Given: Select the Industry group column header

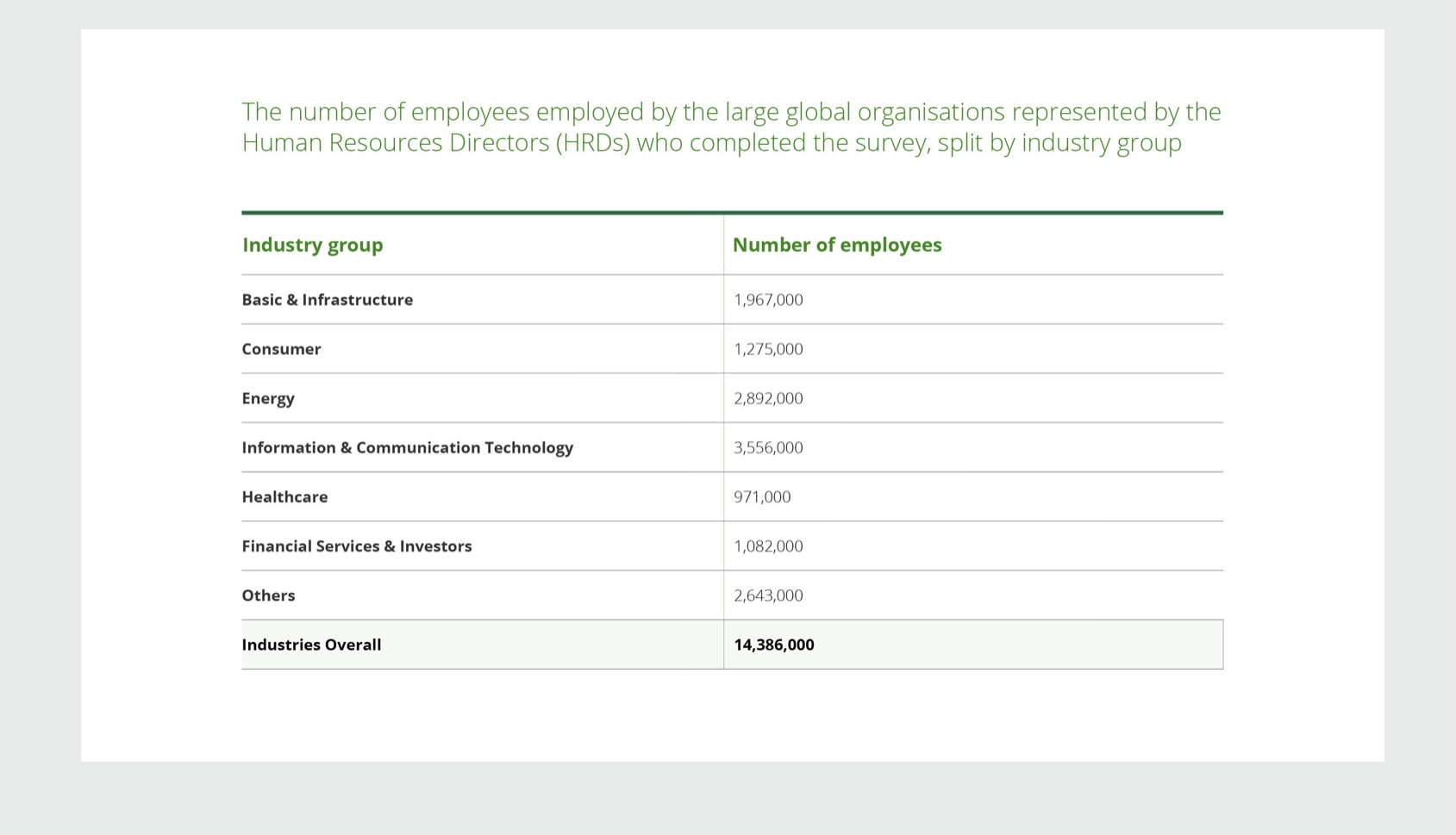Looking at the screenshot, I should pos(312,245).
